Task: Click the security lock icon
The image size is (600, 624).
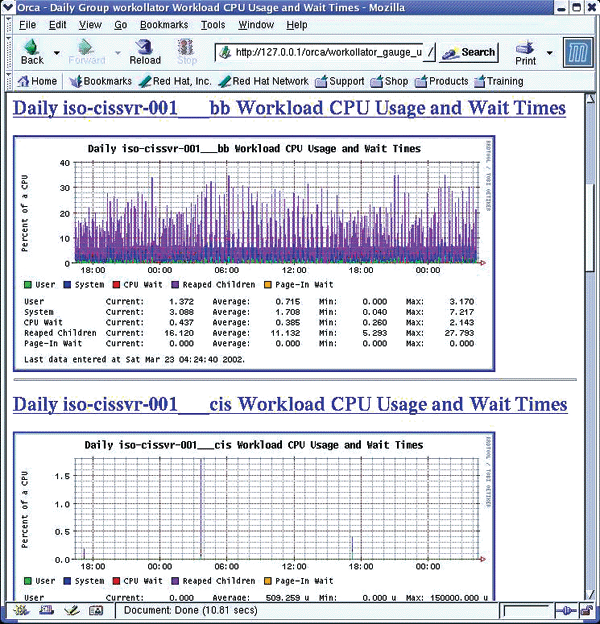Action: coord(586,610)
